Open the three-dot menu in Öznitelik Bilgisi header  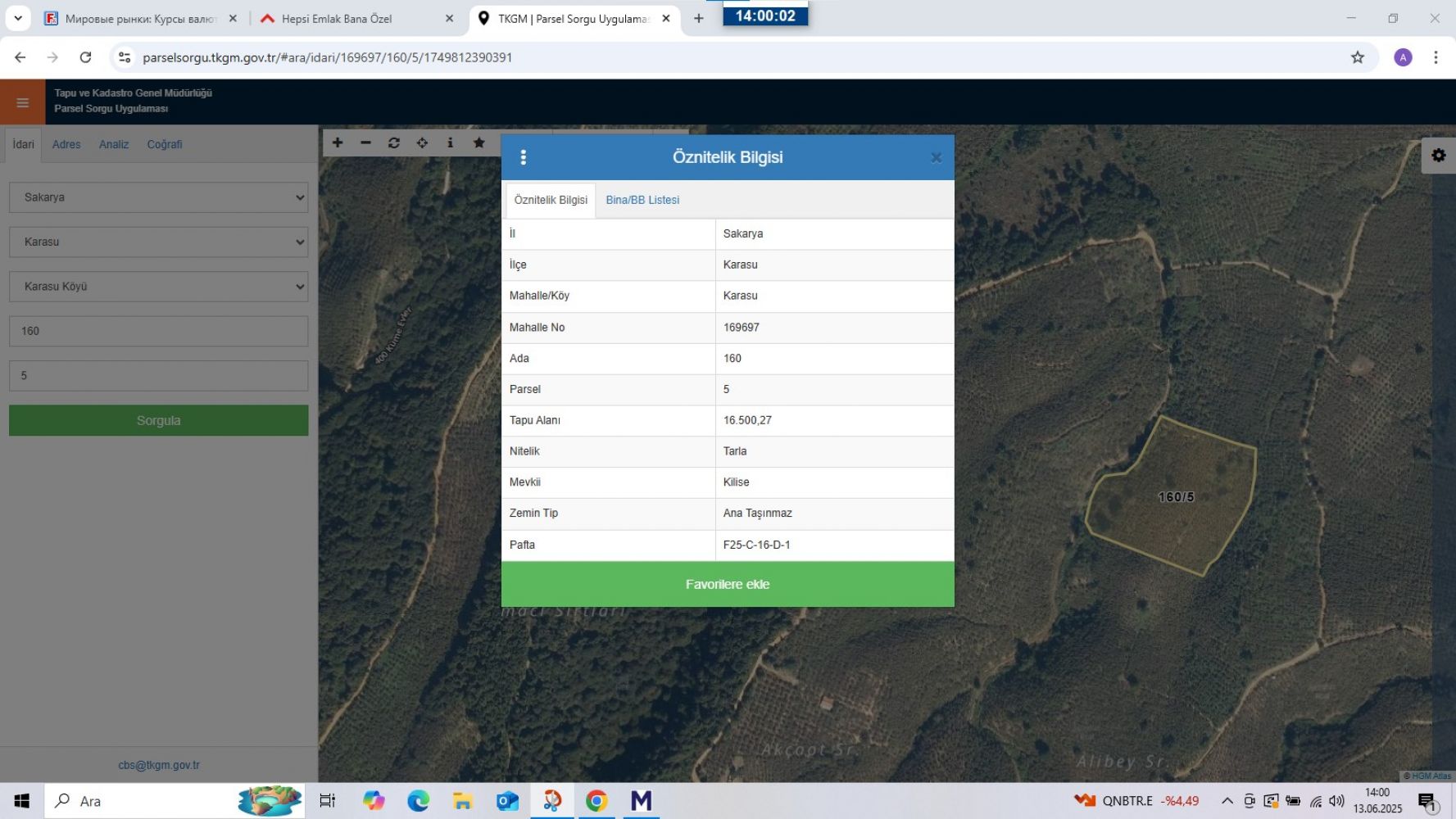[524, 157]
